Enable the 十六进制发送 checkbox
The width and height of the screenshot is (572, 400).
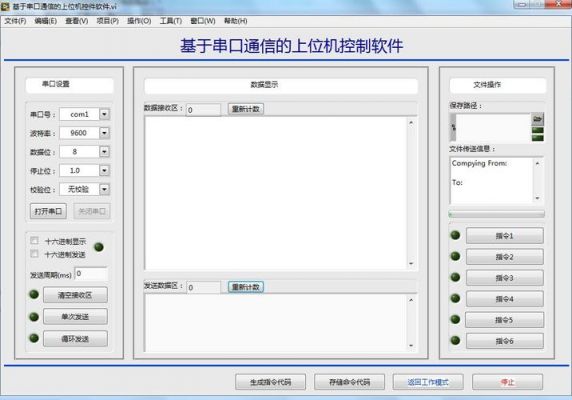(34, 254)
